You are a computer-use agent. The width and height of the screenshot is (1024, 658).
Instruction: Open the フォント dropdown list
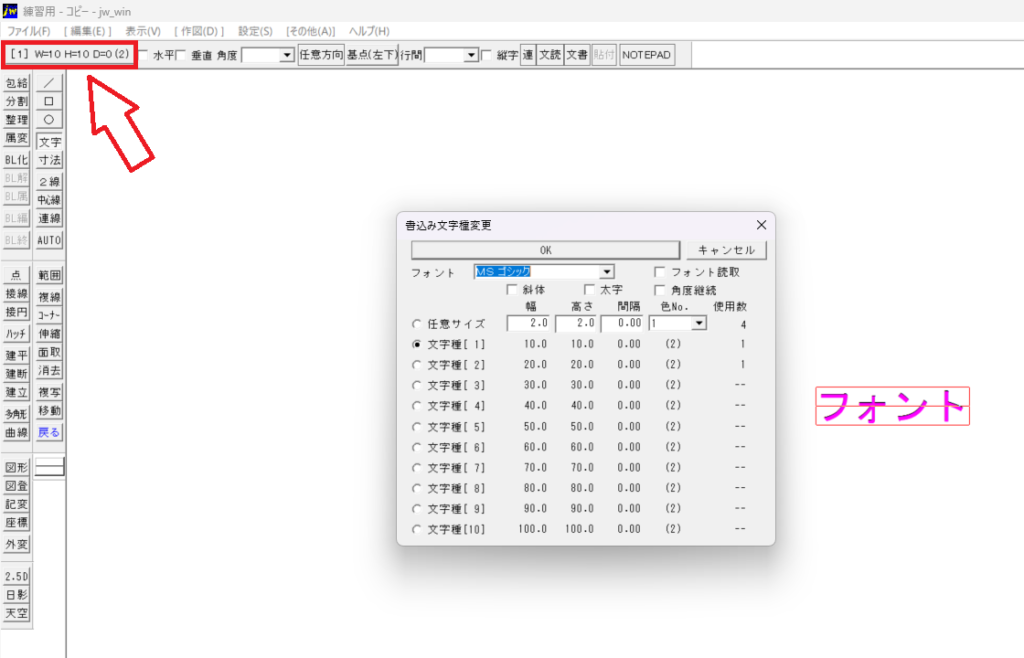[x=606, y=272]
